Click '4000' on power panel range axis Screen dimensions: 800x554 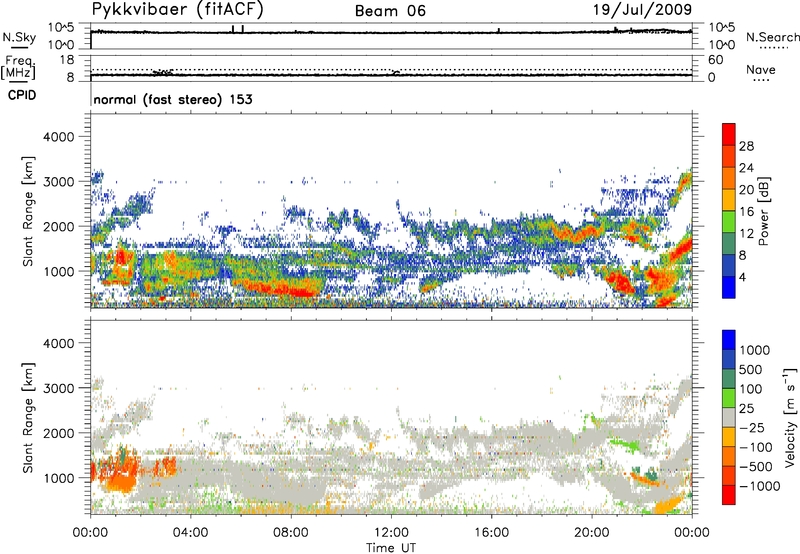[58, 137]
